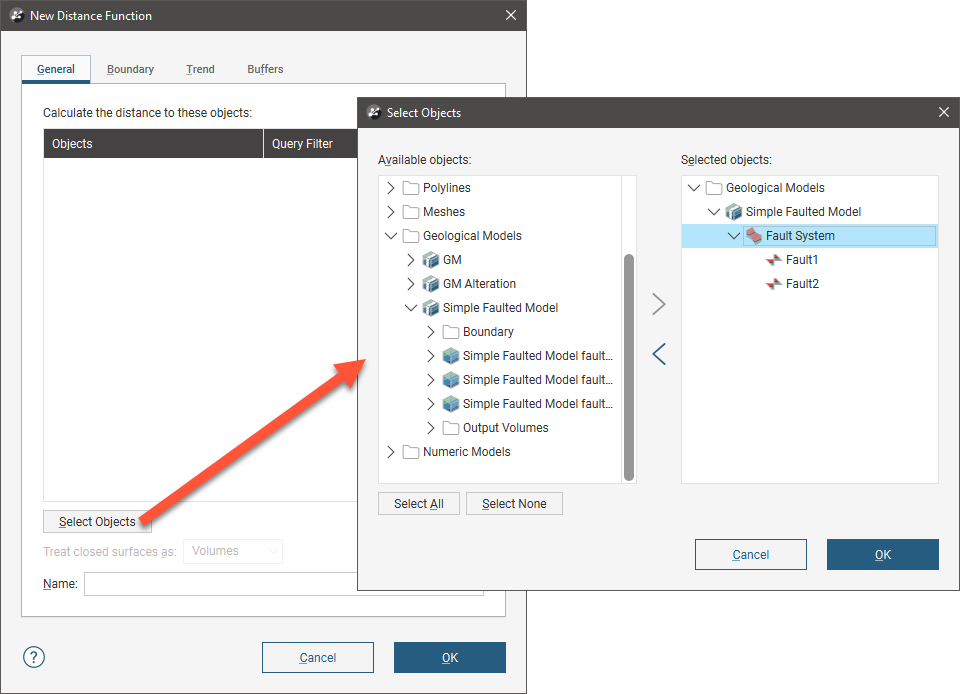The height and width of the screenshot is (694, 960).
Task: Open help with the question mark icon
Action: pyautogui.click(x=34, y=657)
